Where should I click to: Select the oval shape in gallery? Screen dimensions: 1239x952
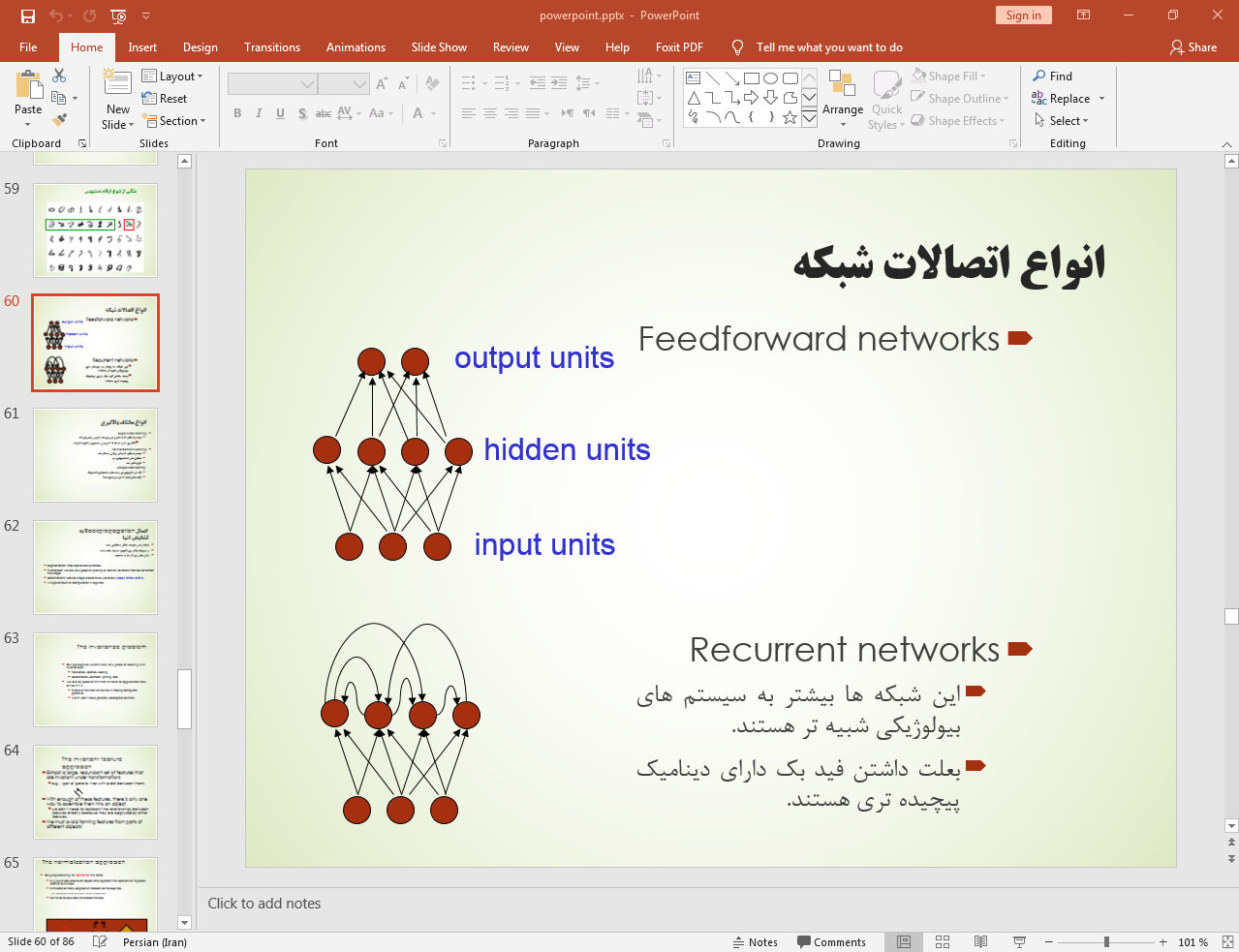[x=770, y=77]
